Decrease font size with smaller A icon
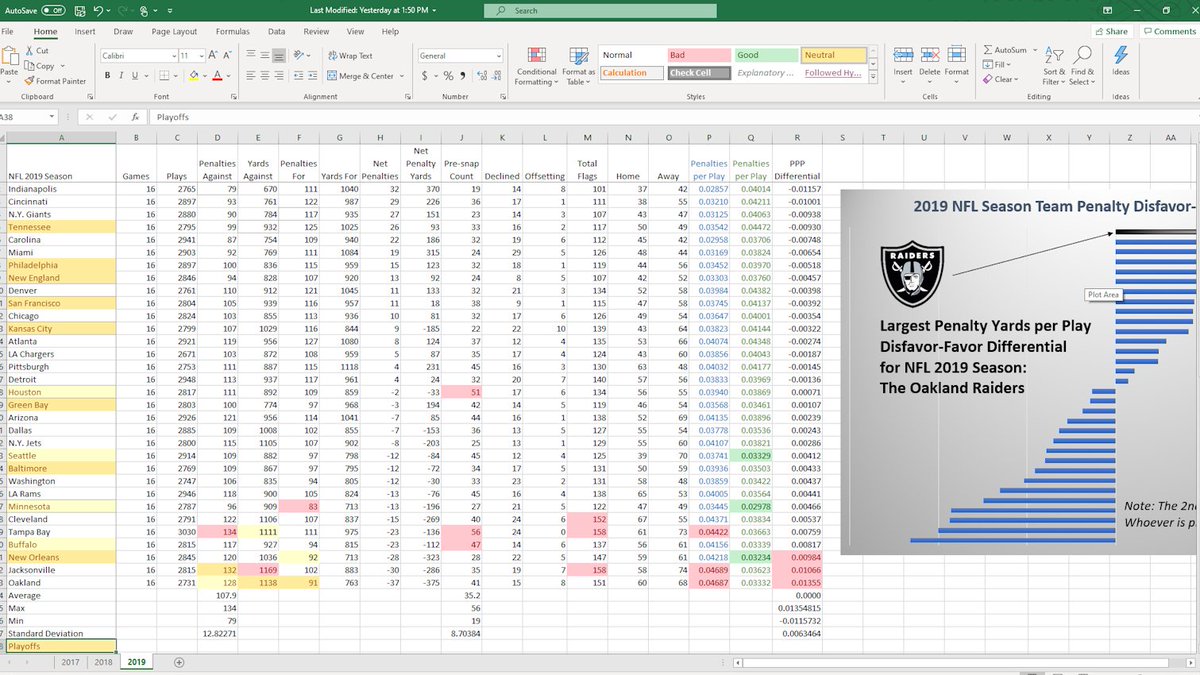 coord(228,56)
